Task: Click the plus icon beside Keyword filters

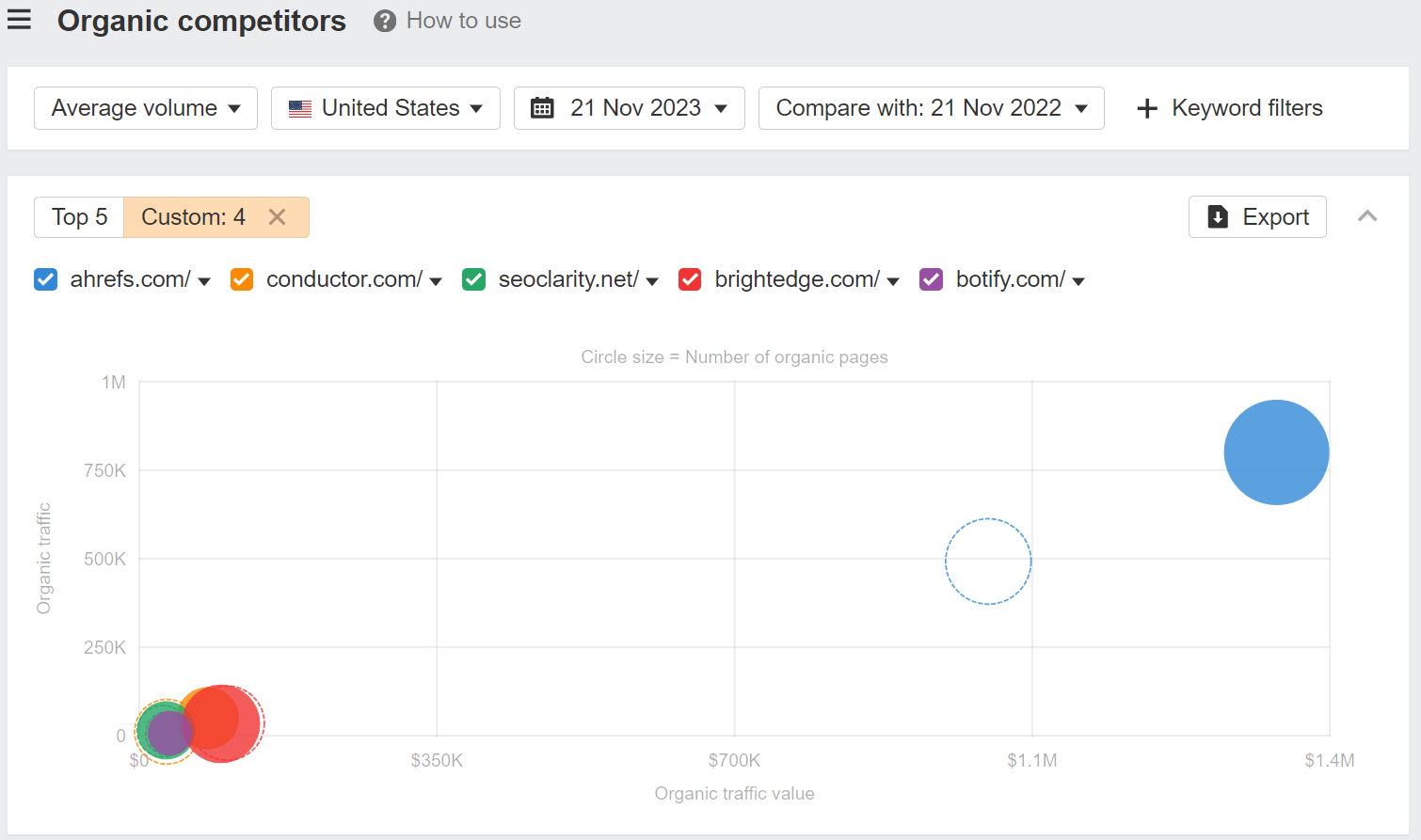Action: pyautogui.click(x=1147, y=108)
